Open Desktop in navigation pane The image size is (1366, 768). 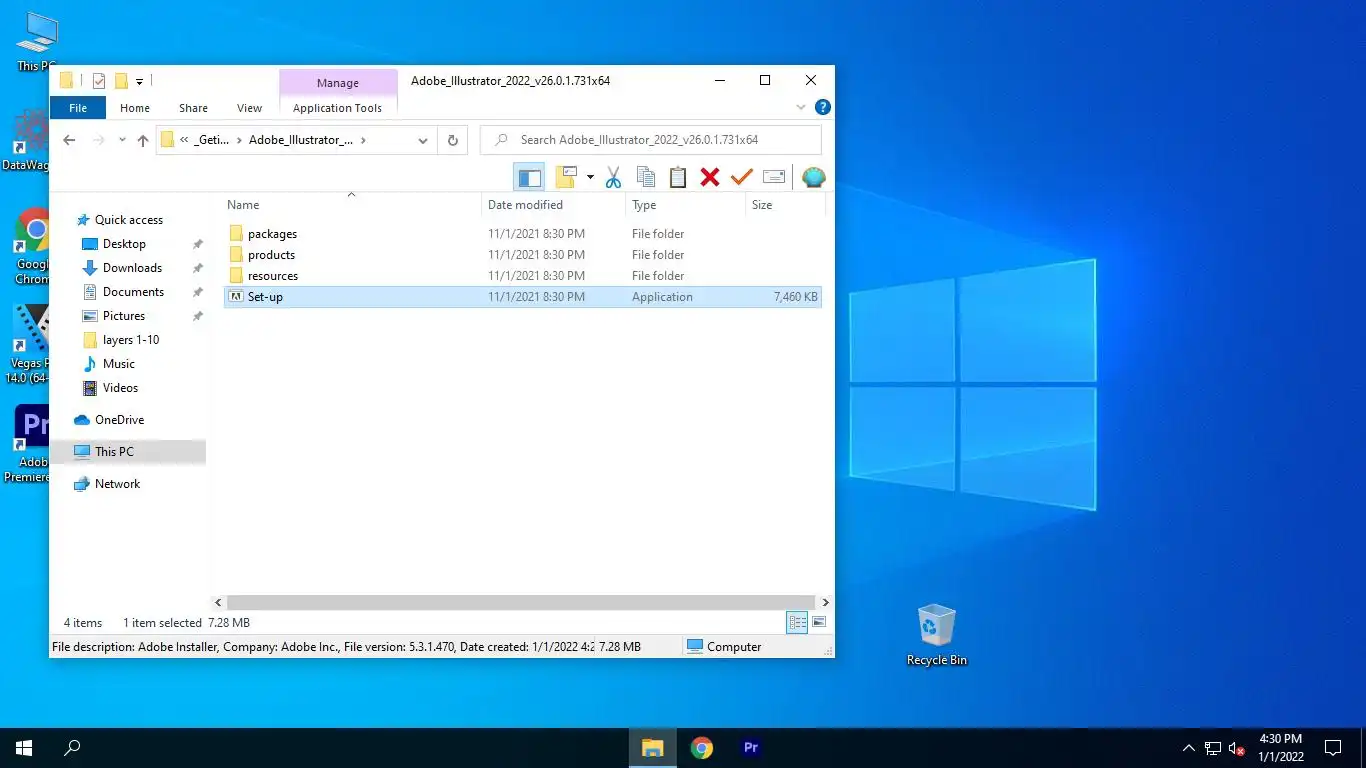124,244
